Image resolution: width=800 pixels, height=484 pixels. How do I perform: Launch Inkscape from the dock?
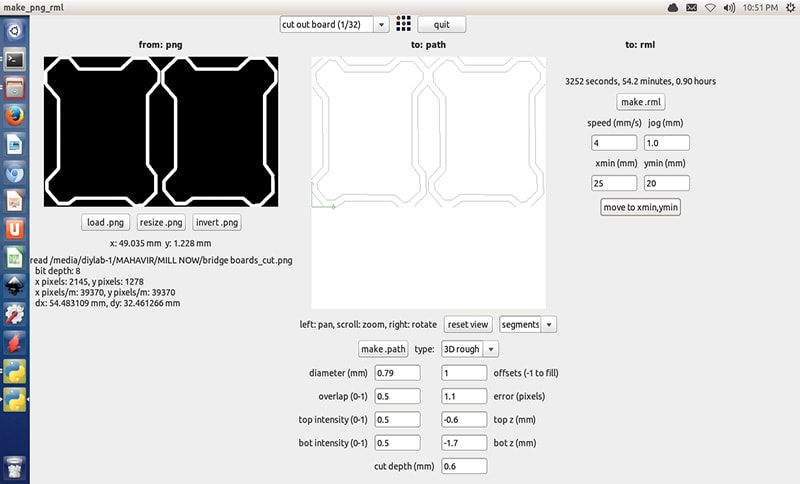(x=14, y=286)
